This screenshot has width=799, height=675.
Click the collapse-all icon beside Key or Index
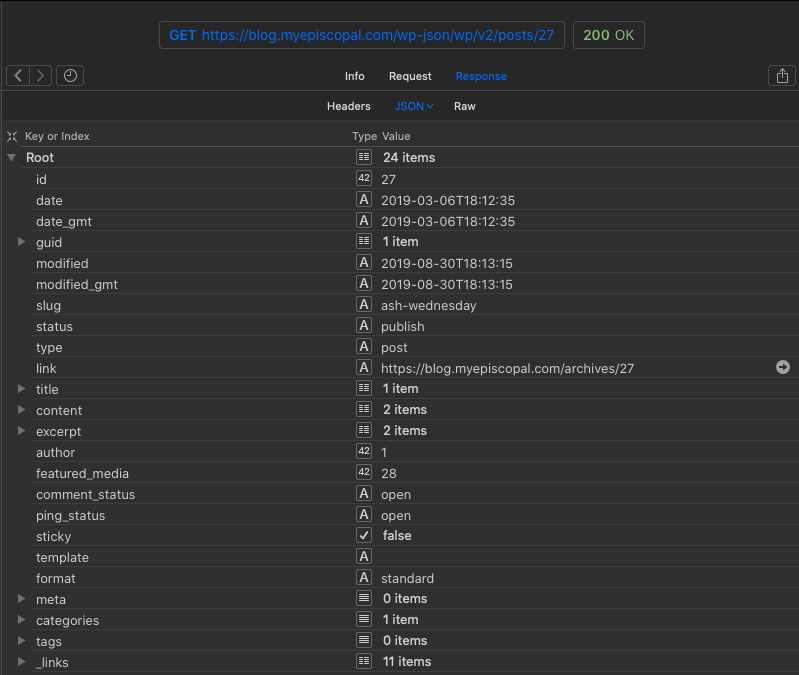click(12, 136)
